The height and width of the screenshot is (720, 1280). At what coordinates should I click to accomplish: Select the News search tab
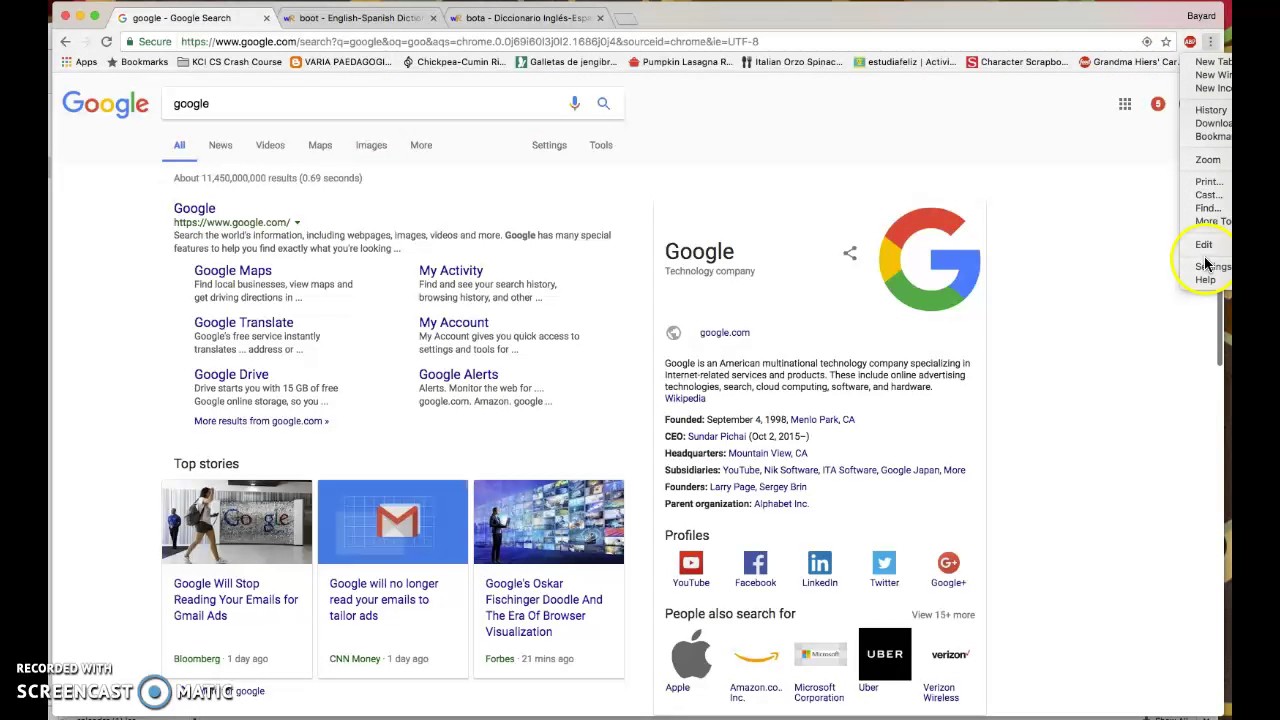point(220,145)
